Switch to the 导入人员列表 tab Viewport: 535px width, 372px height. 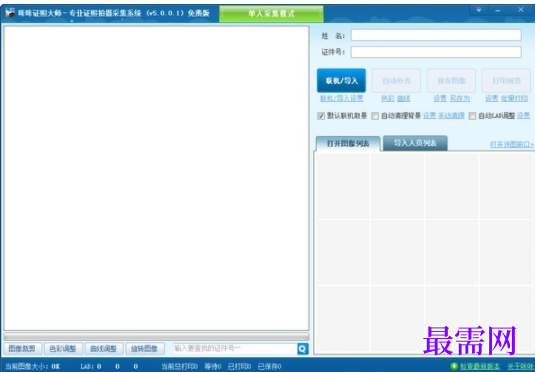tap(415, 143)
